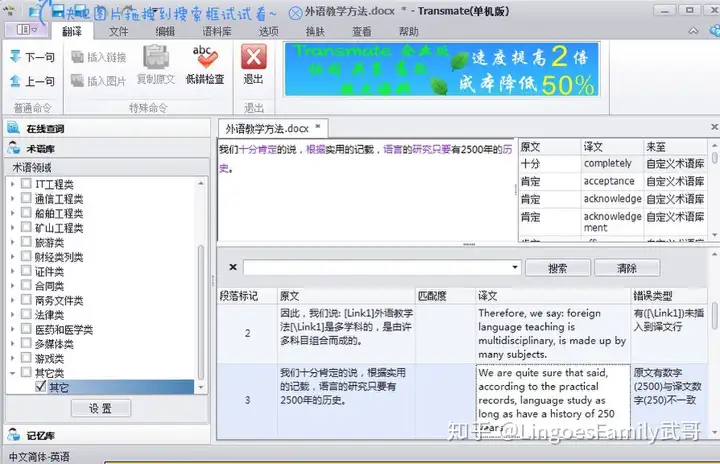720x464 pixels.
Task: Switch to the 翻译 ribbon tab
Action: point(72,31)
